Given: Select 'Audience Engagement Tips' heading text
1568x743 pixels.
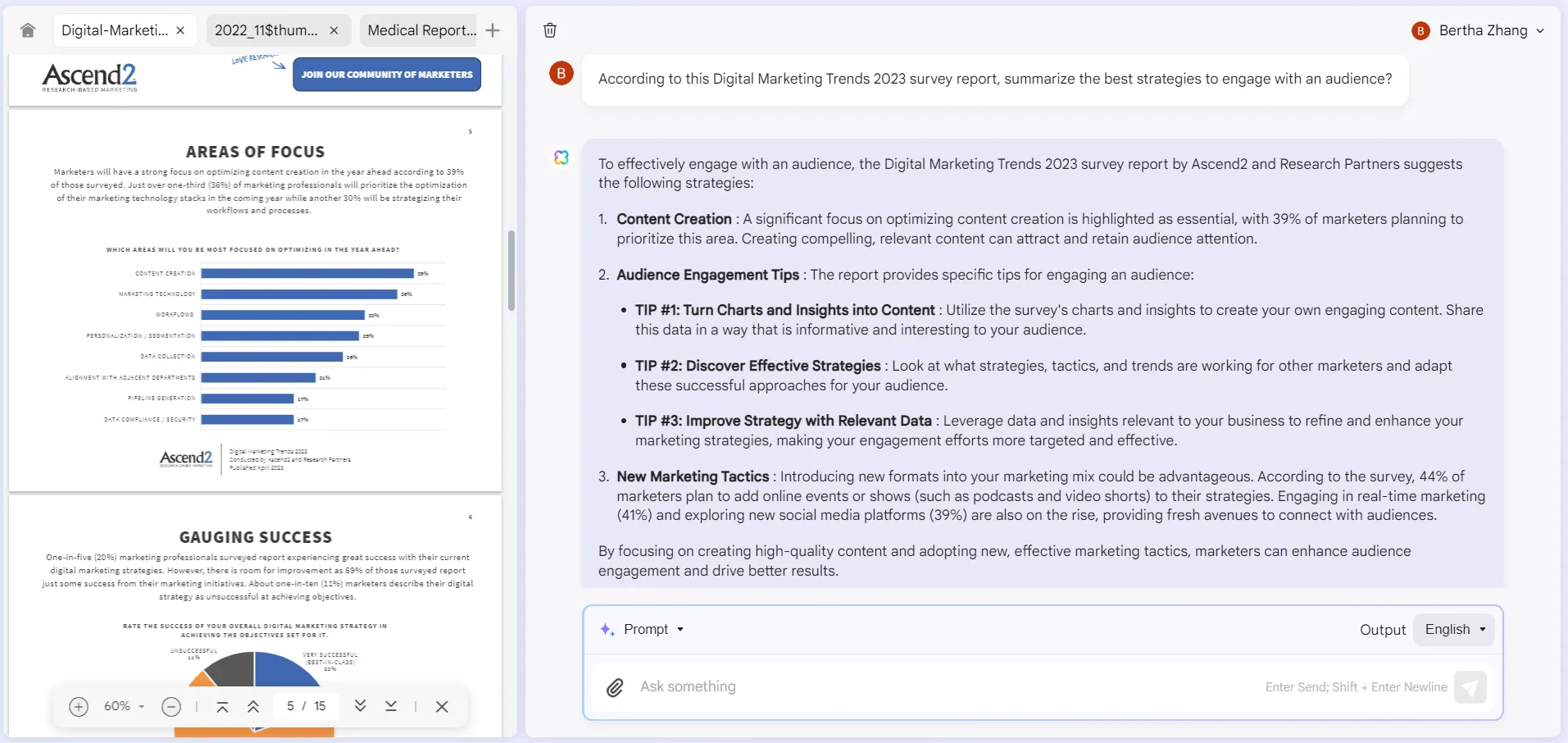Looking at the screenshot, I should click(707, 275).
